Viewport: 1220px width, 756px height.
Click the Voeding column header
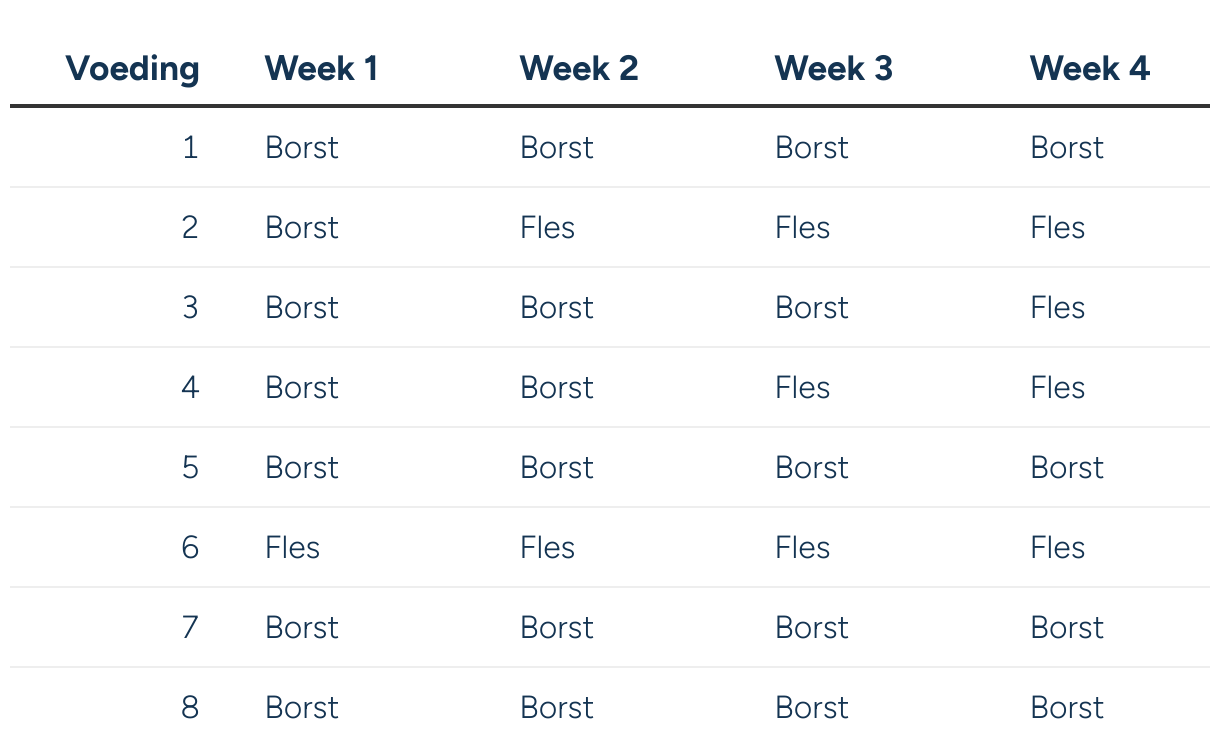pos(132,69)
